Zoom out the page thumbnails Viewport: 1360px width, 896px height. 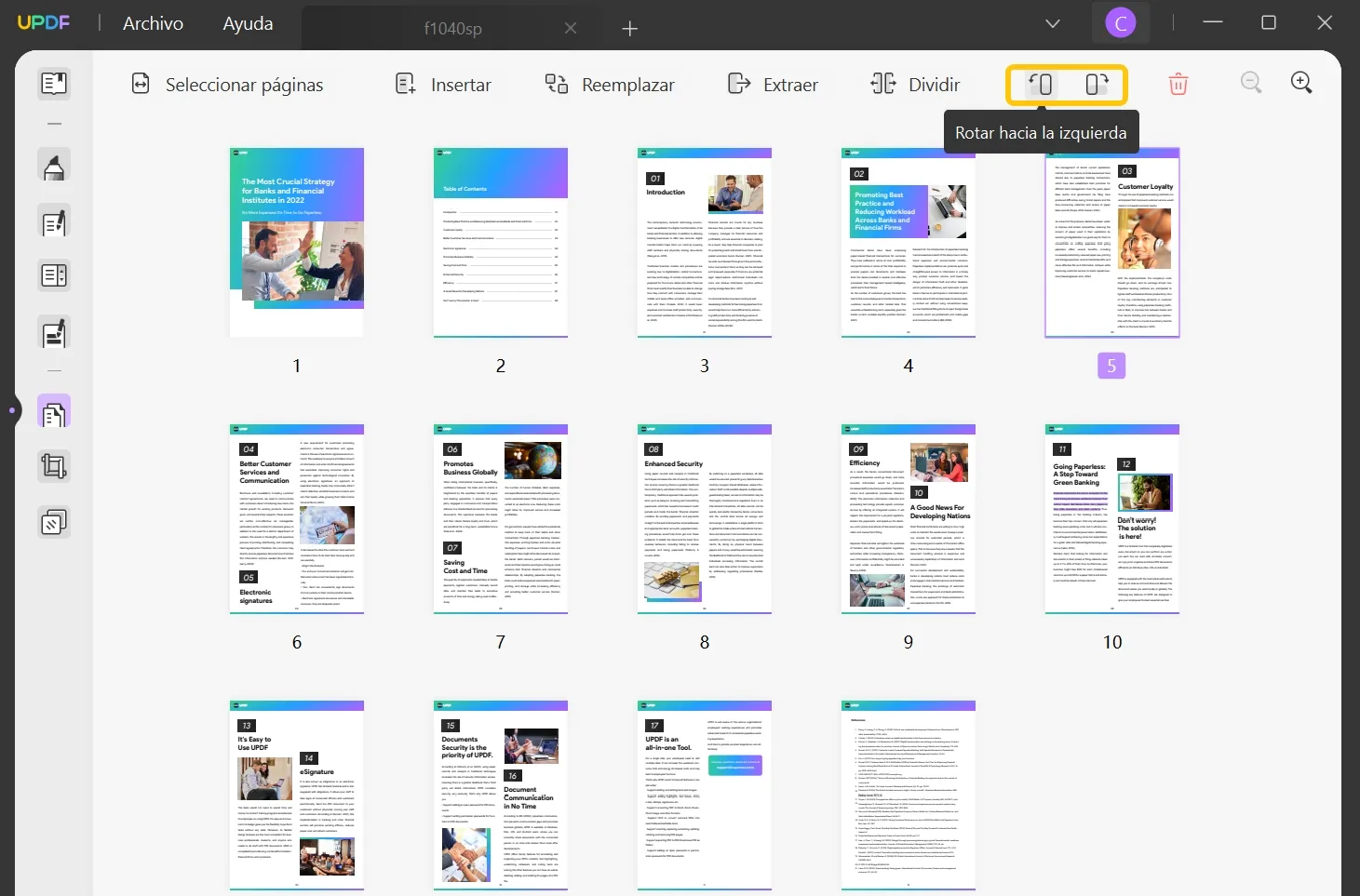point(1251,83)
